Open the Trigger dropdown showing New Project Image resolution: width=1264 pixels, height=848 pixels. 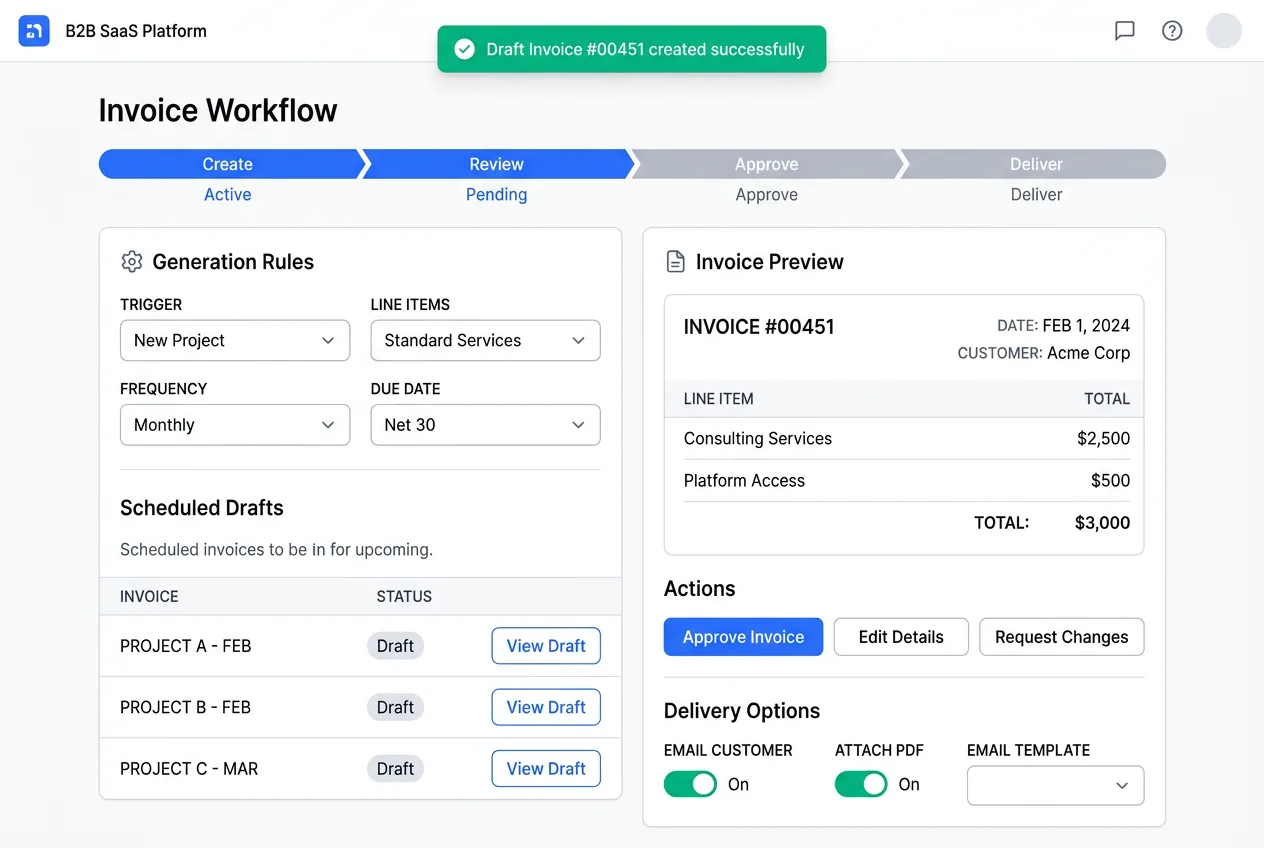pyautogui.click(x=234, y=340)
